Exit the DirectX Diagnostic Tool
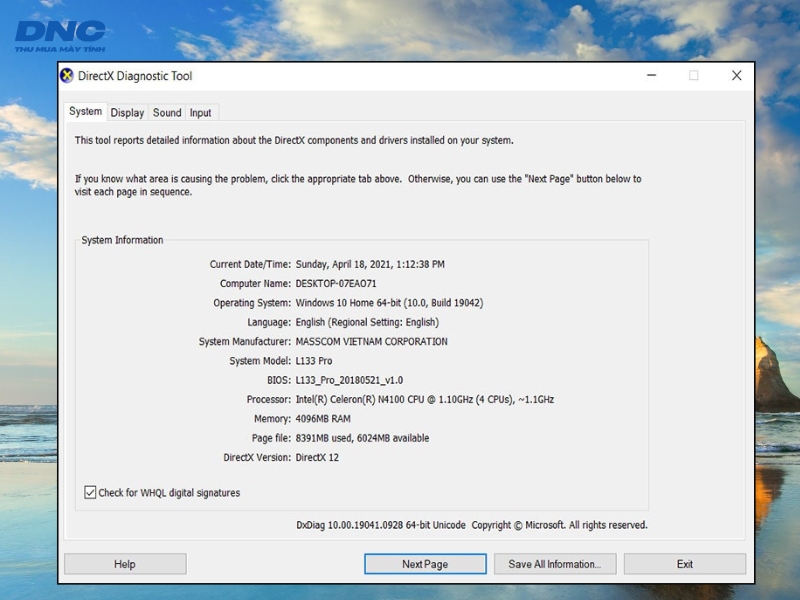 [685, 564]
